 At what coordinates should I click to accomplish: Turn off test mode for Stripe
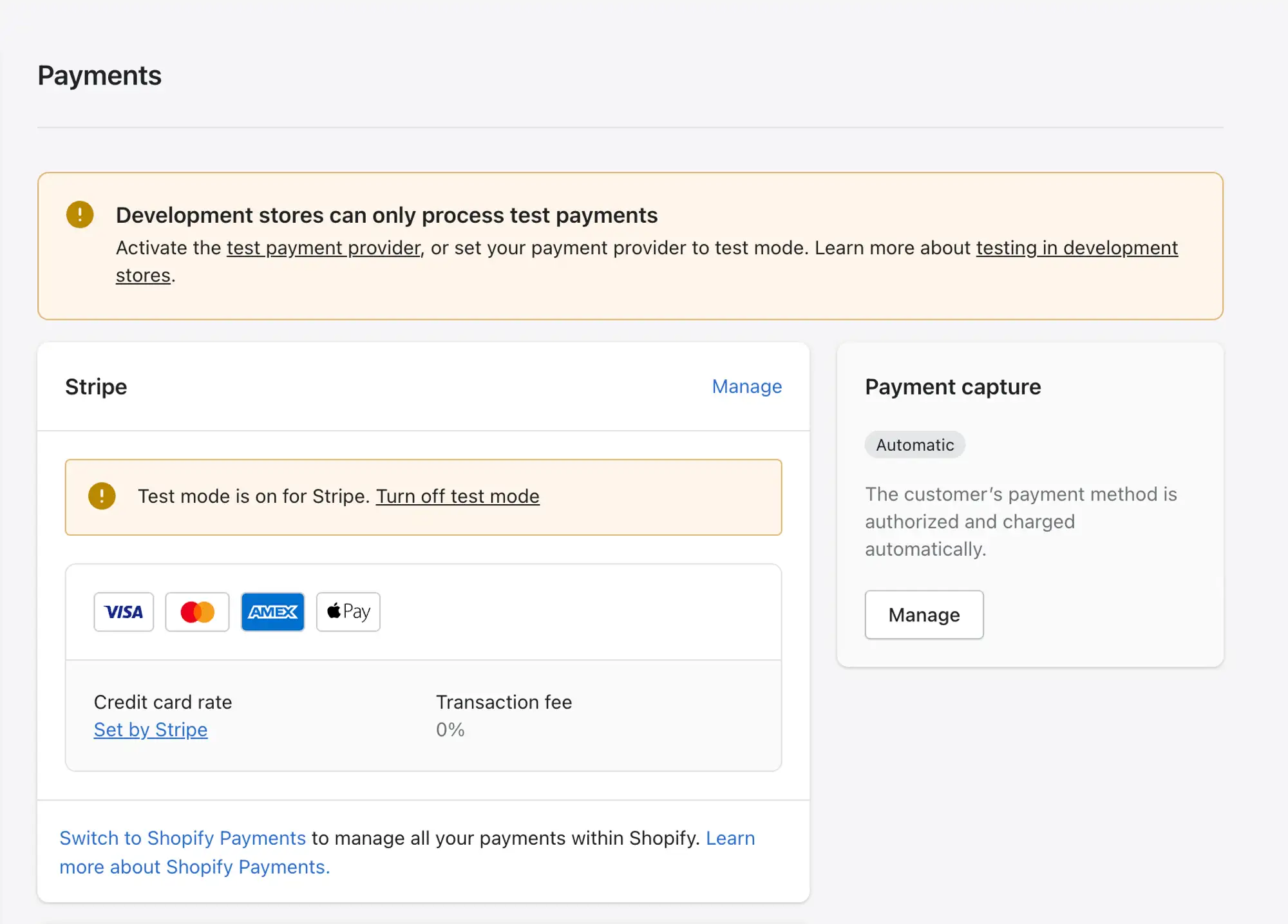[x=458, y=496]
